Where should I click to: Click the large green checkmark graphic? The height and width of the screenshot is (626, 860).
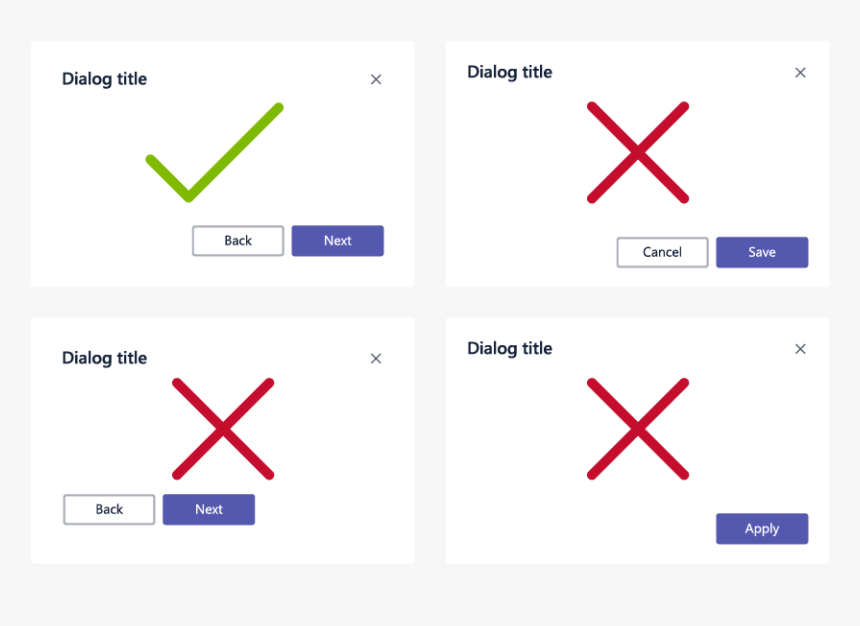(214, 153)
